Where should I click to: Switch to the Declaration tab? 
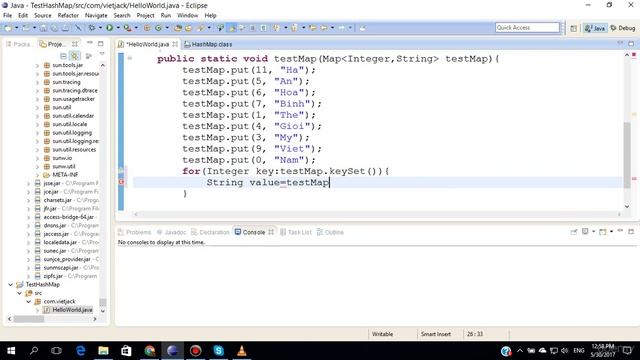coord(210,232)
